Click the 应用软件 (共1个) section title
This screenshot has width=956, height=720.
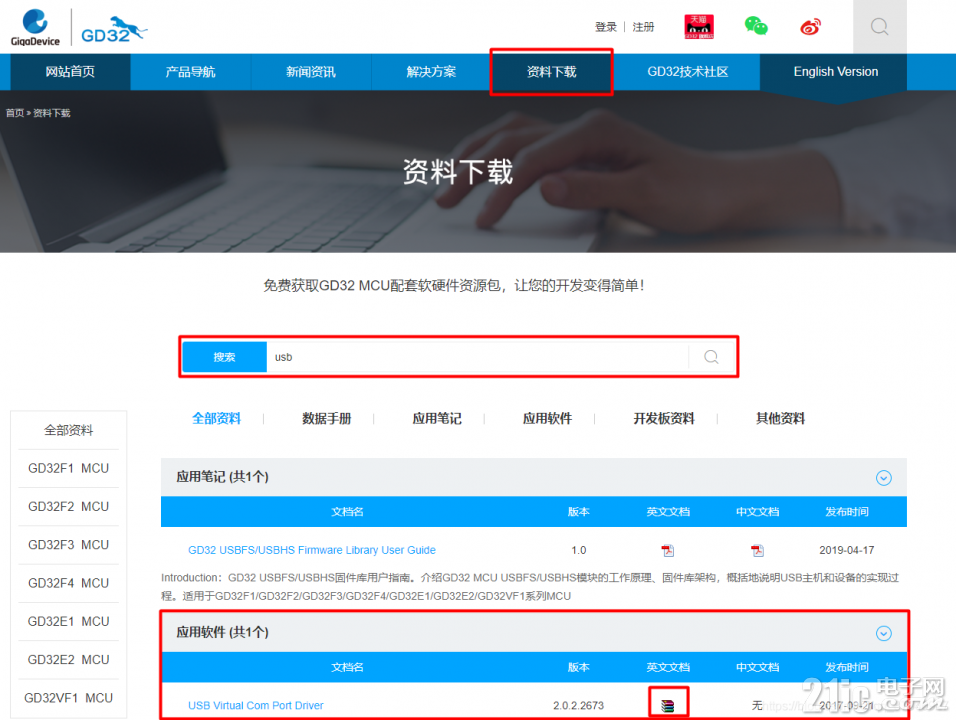click(x=223, y=632)
